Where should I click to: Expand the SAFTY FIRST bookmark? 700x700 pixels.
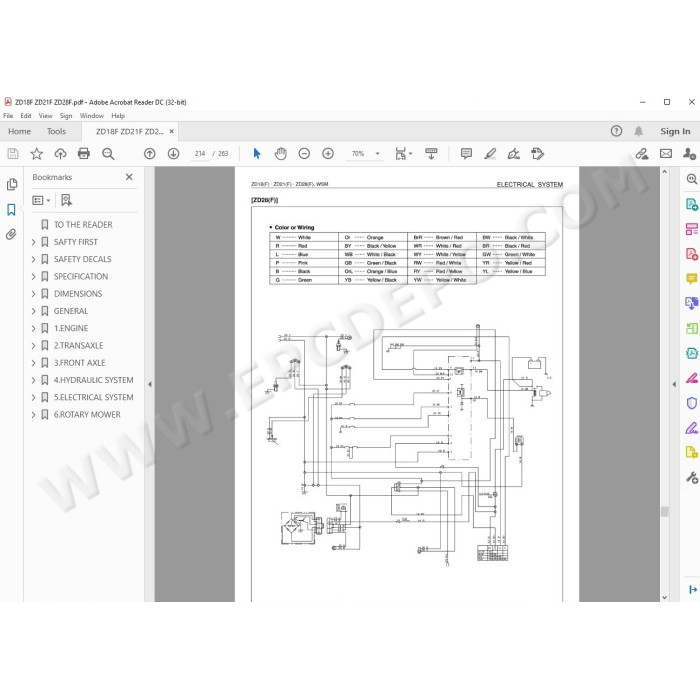pos(33,242)
